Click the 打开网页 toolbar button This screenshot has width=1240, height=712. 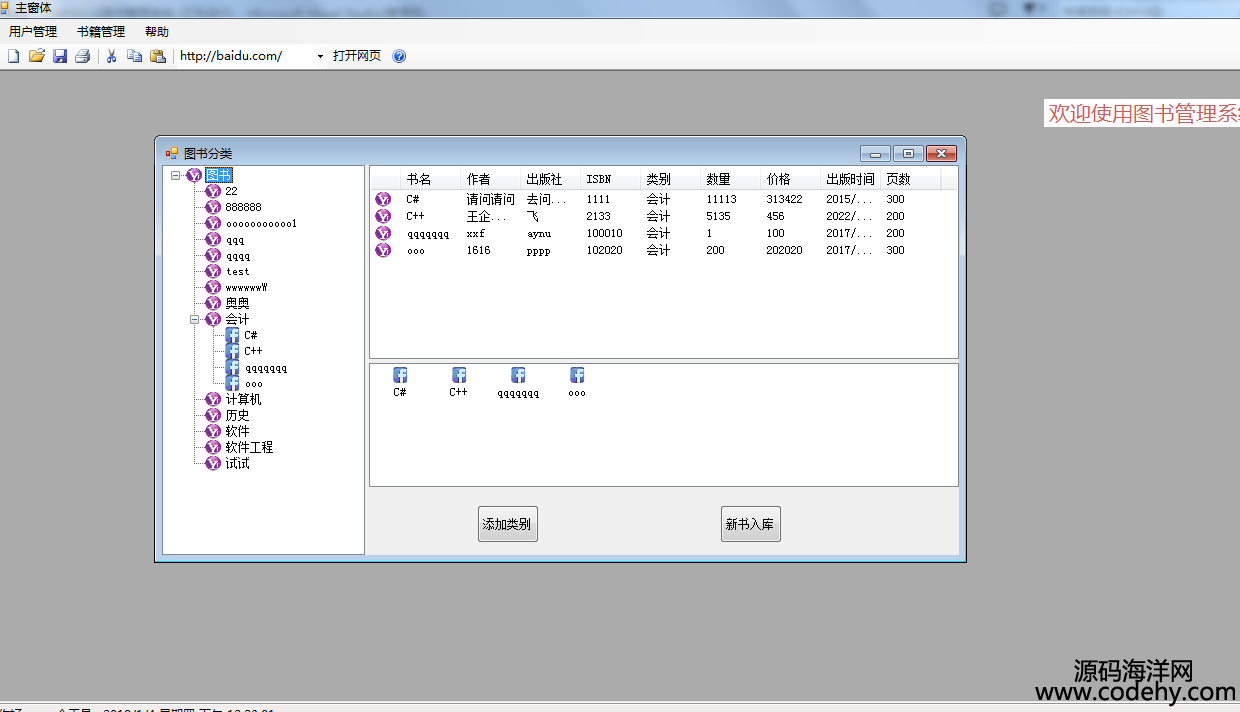[357, 56]
